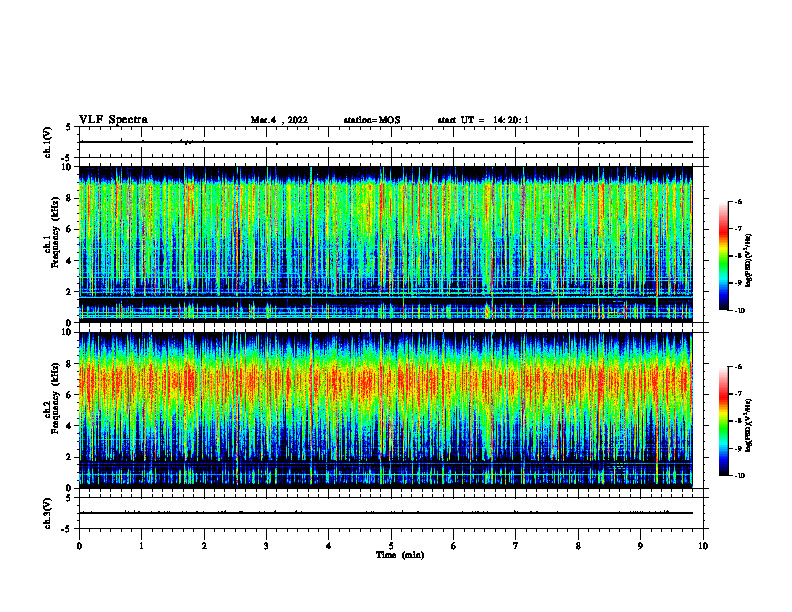The width and height of the screenshot is (792, 612).
Task: Click the "-9" label on ch.1 color bar
Action: click(738, 283)
